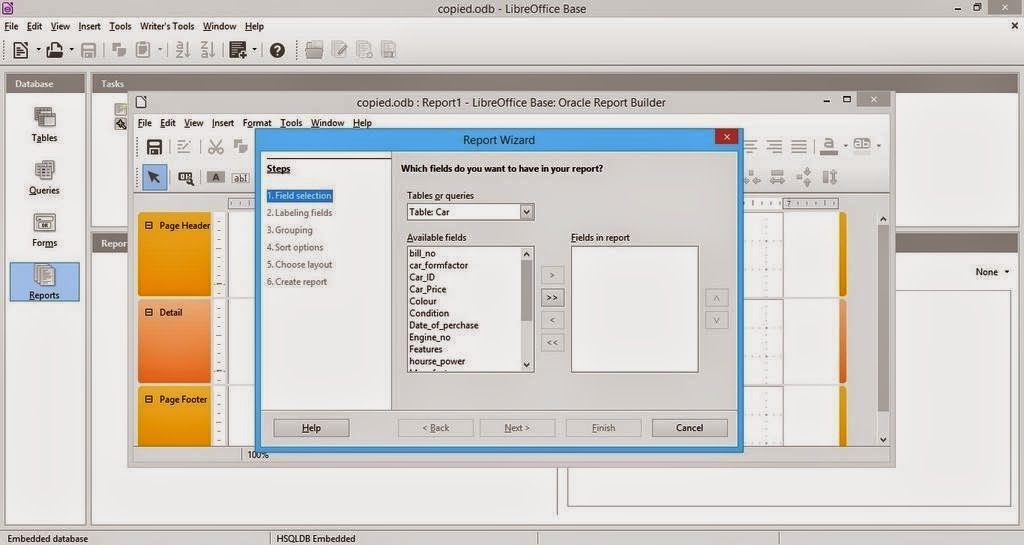The image size is (1024, 545).
Task: Open the Insert menu in Base main window
Action: point(89,26)
